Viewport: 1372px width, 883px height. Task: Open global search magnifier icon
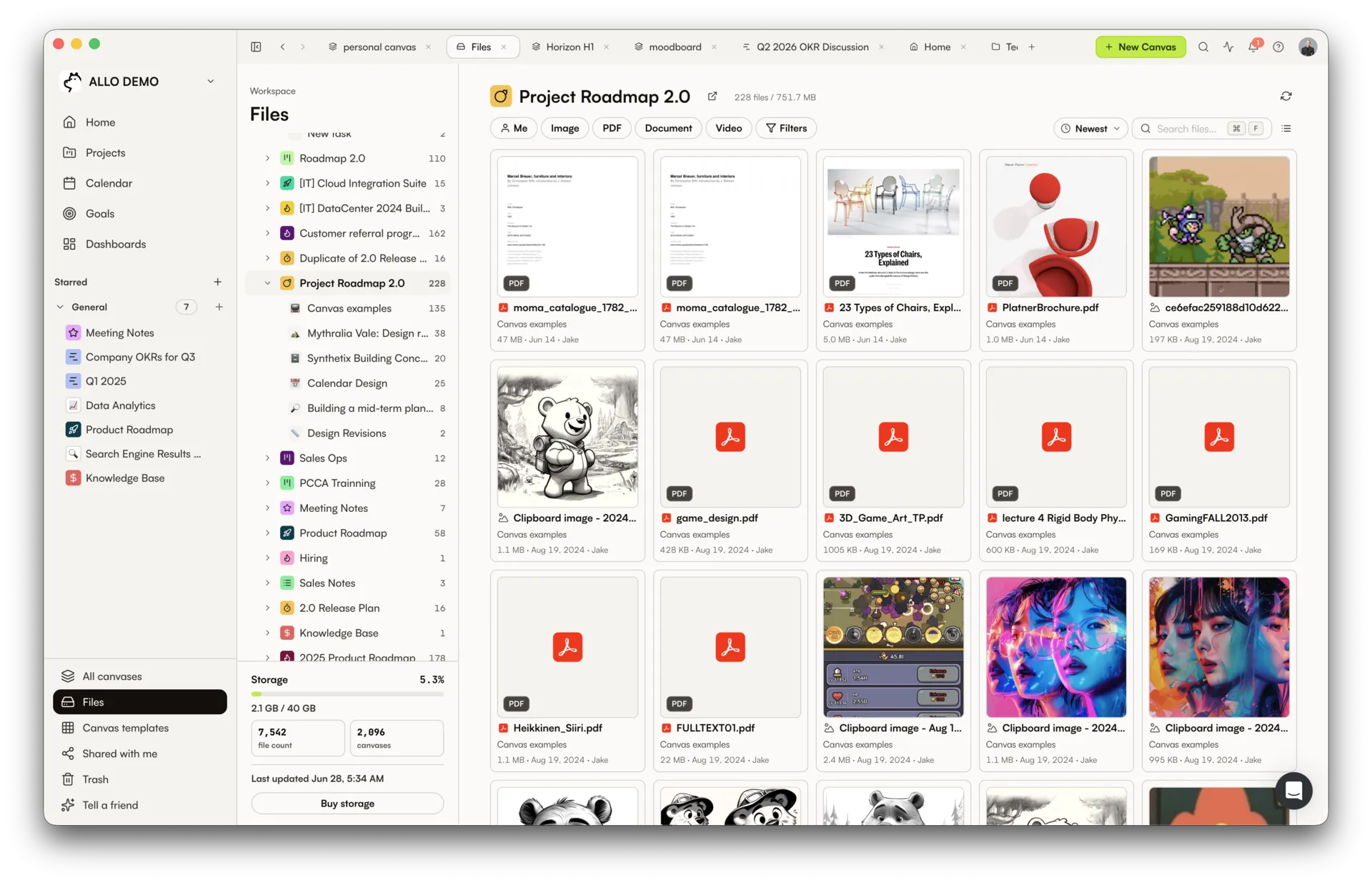pyautogui.click(x=1203, y=47)
